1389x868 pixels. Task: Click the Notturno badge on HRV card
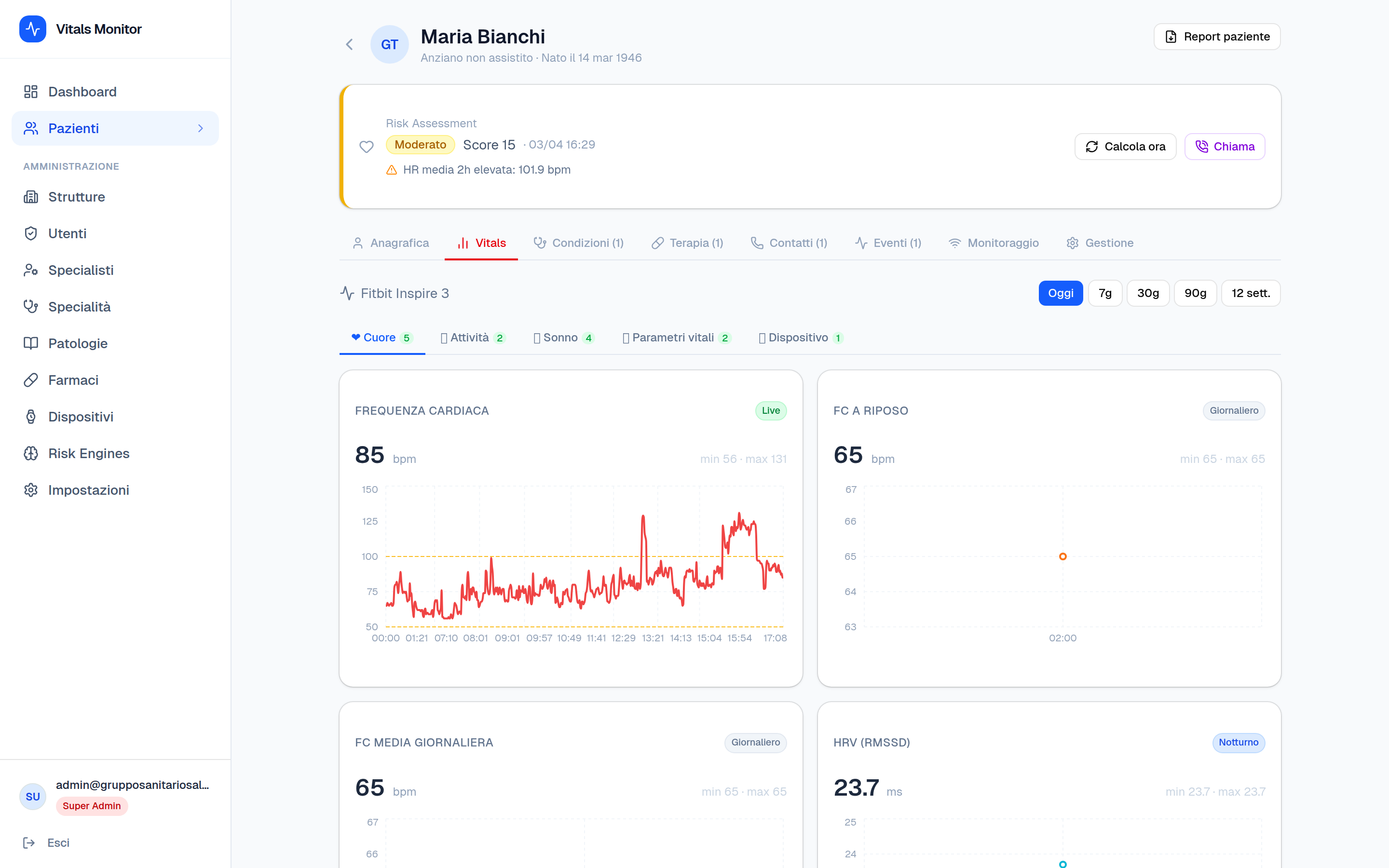tap(1239, 743)
